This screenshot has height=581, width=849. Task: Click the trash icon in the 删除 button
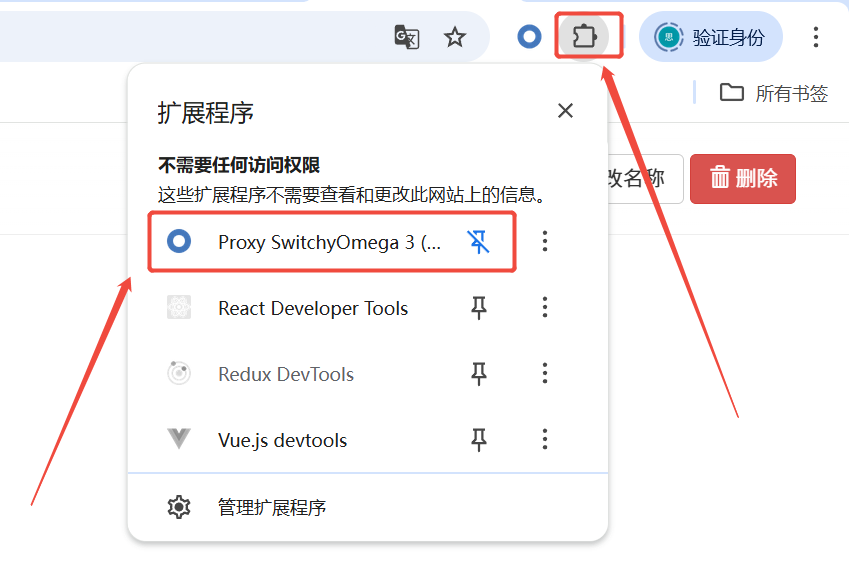(720, 178)
